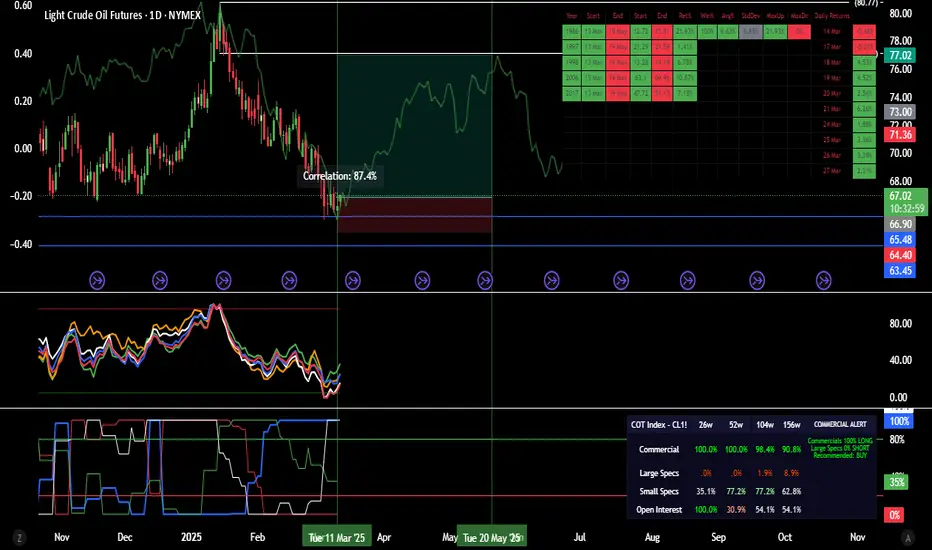The image size is (932, 550).
Task: Select the Correlation: 87.4% label
Action: pyautogui.click(x=339, y=176)
